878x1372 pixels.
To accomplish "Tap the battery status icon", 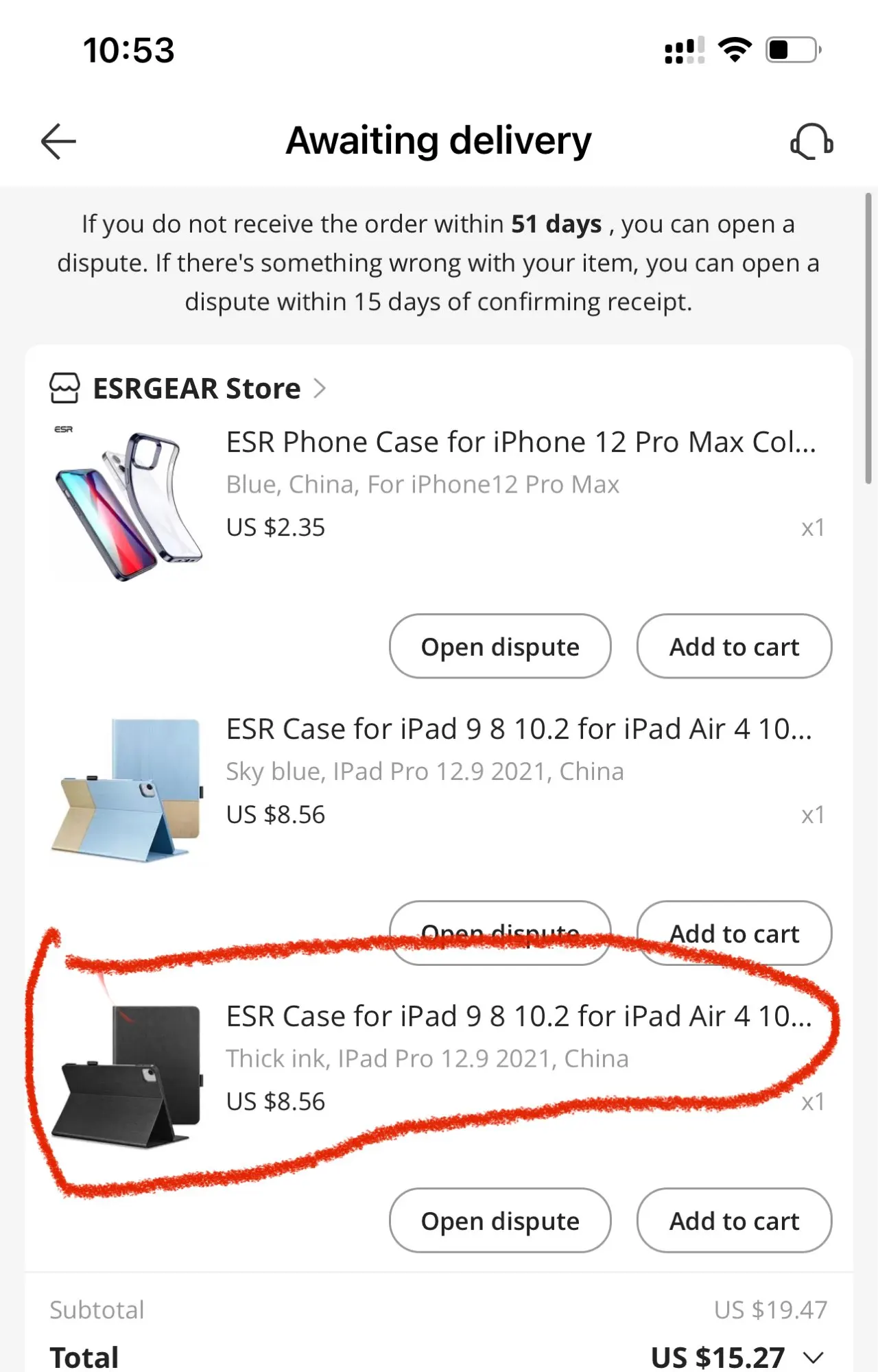I will click(794, 50).
